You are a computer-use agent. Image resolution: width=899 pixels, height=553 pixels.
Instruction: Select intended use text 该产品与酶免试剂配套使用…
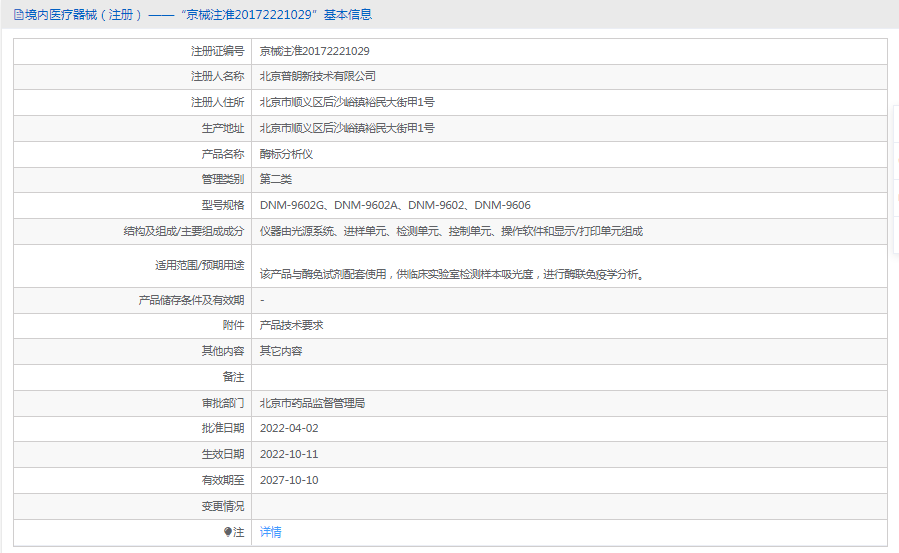pos(453,274)
